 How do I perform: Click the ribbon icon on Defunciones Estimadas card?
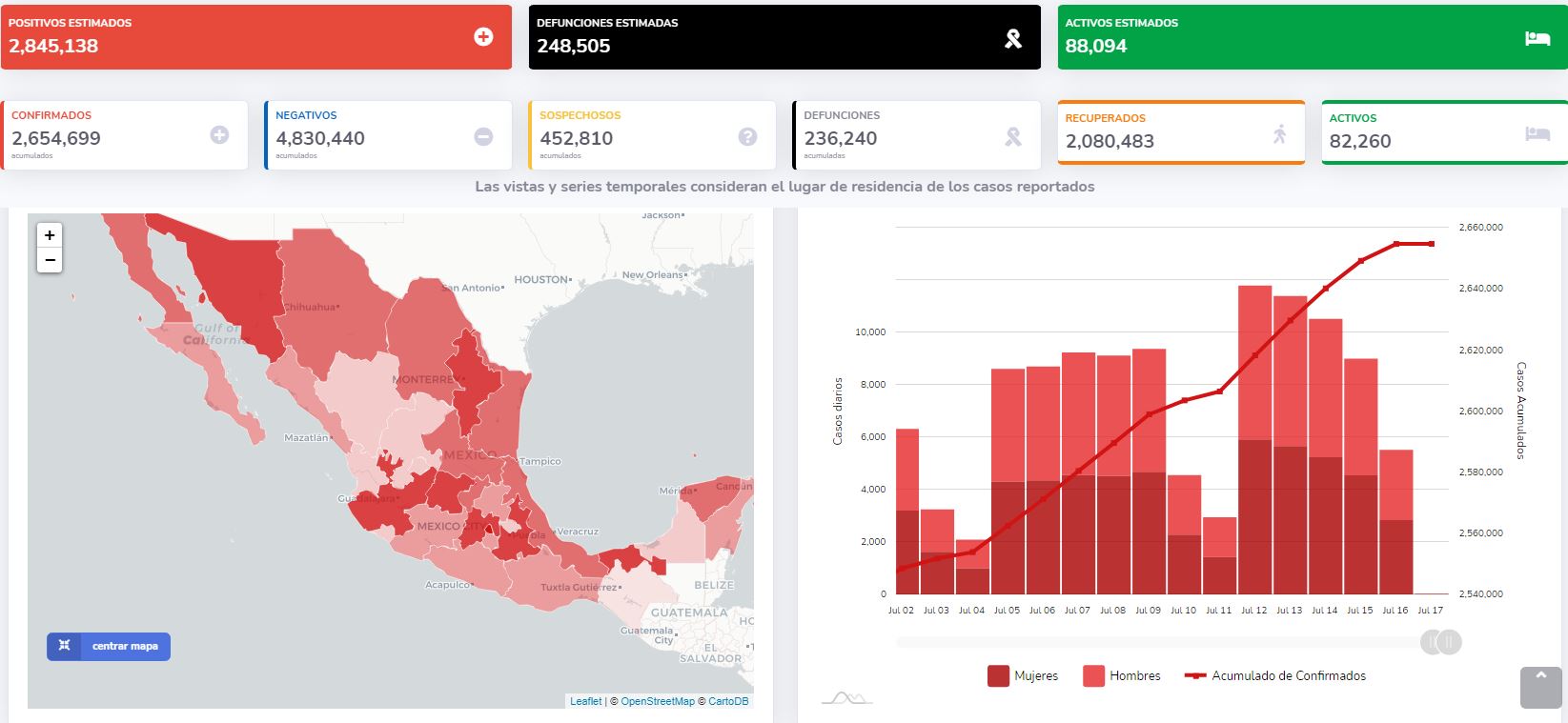(1012, 38)
